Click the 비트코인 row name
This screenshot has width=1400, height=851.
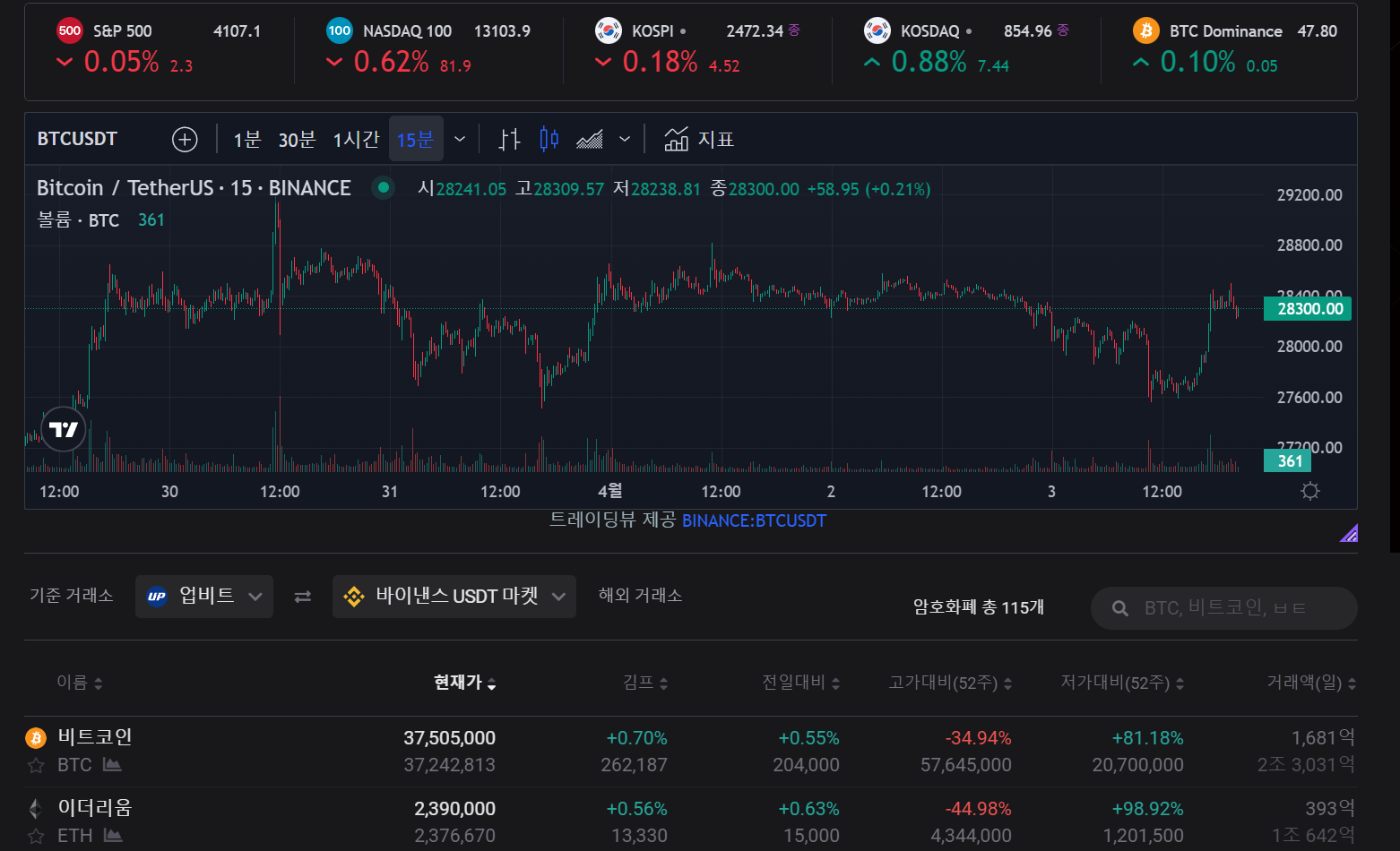click(95, 736)
